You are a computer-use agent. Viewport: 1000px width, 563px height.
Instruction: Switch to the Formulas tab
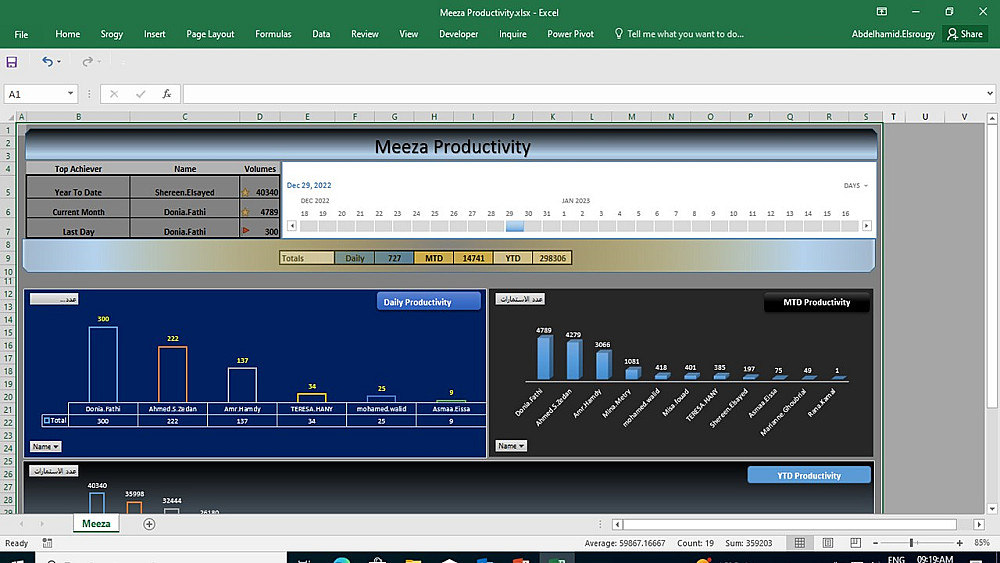273,34
